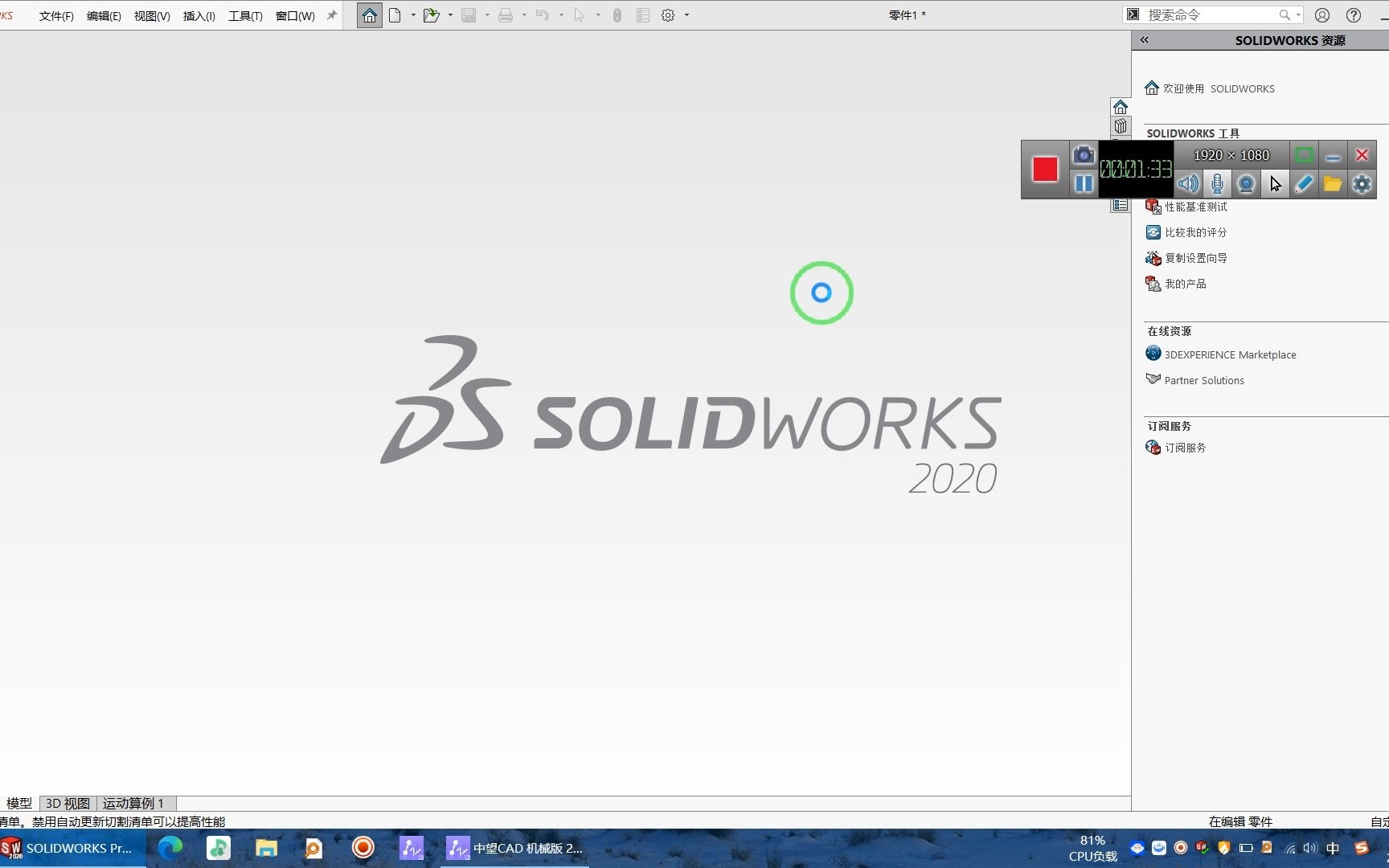Minimize the recorder toolbar
This screenshot has height=868, width=1389.
click(1333, 155)
